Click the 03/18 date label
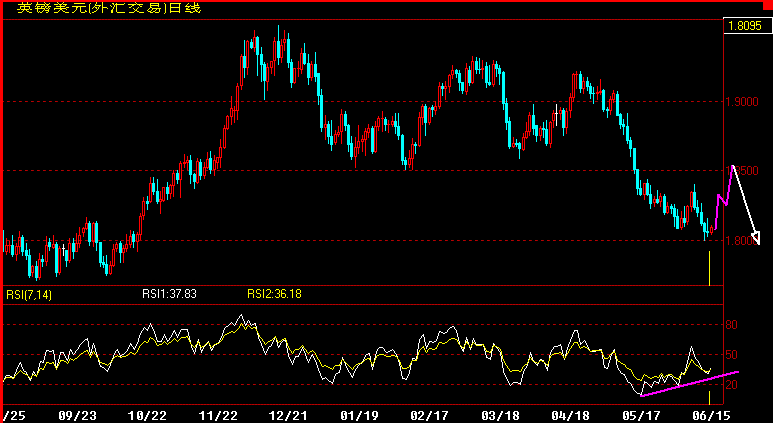Screen dimensions: 773x423 [500, 416]
